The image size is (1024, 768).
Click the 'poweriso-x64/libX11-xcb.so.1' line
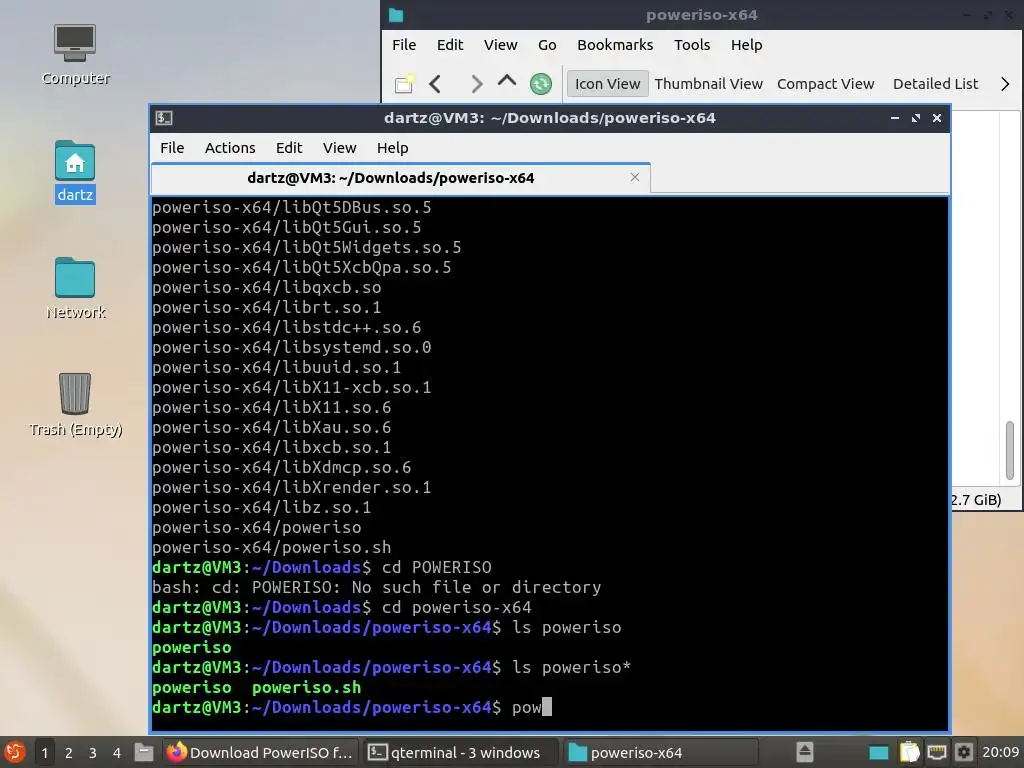(291, 387)
